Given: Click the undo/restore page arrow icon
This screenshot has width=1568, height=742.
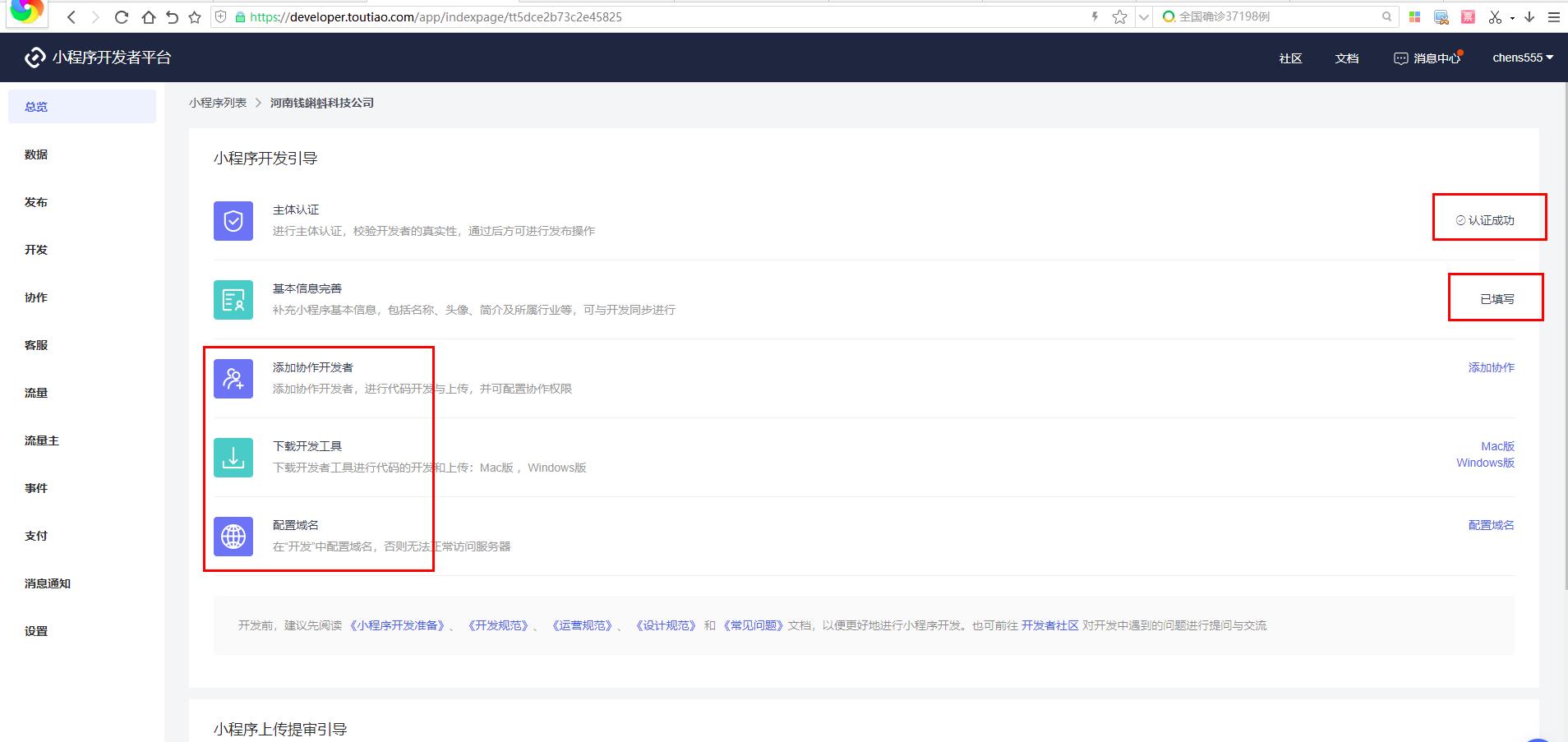Looking at the screenshot, I should coord(172,17).
